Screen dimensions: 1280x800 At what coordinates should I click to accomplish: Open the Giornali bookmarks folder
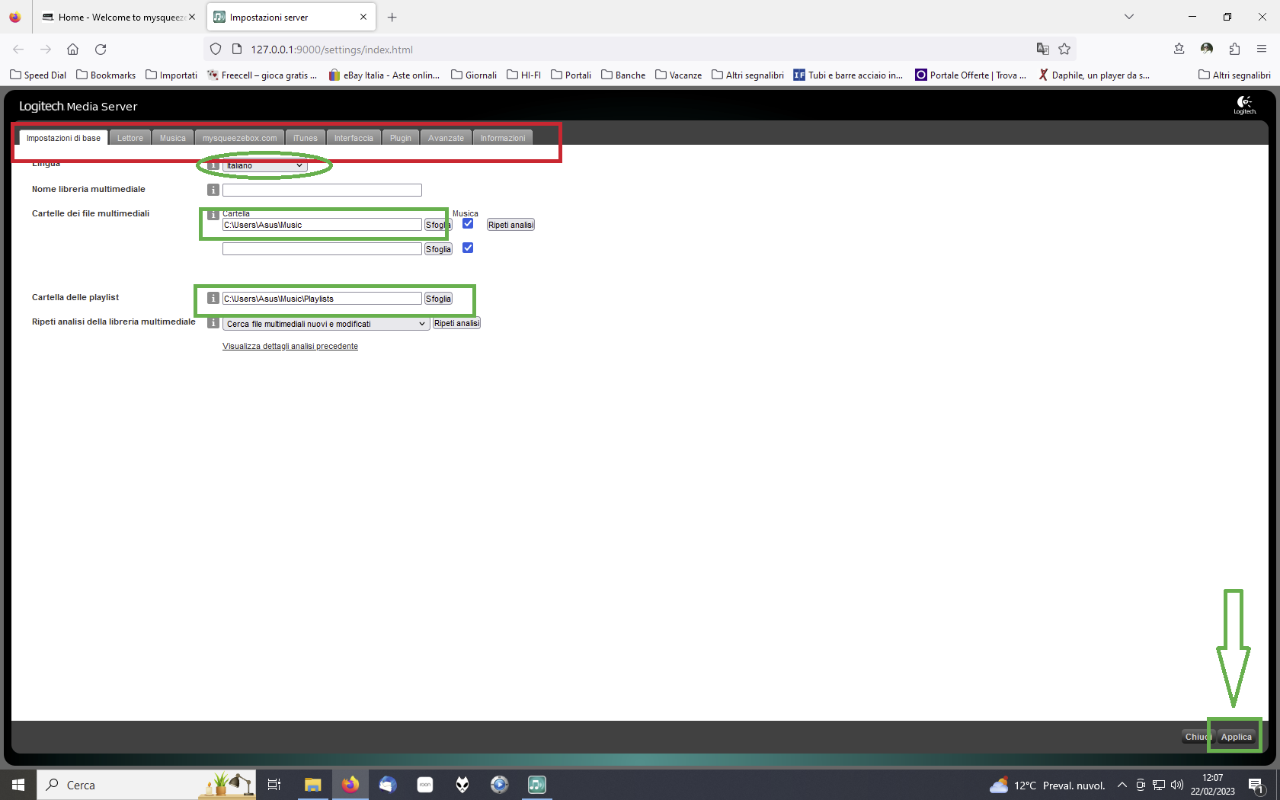click(x=474, y=75)
